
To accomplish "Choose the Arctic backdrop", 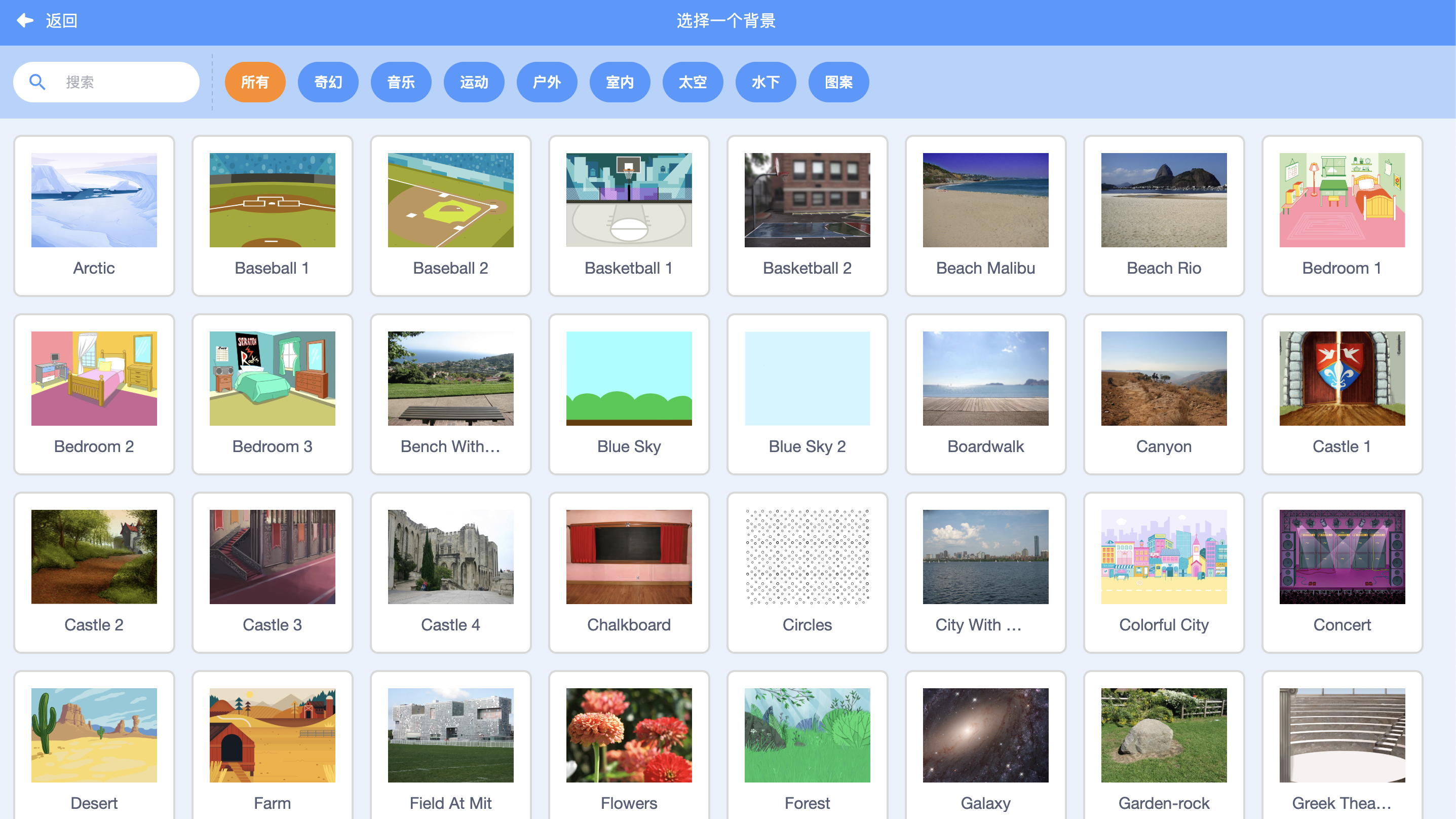I will point(94,215).
